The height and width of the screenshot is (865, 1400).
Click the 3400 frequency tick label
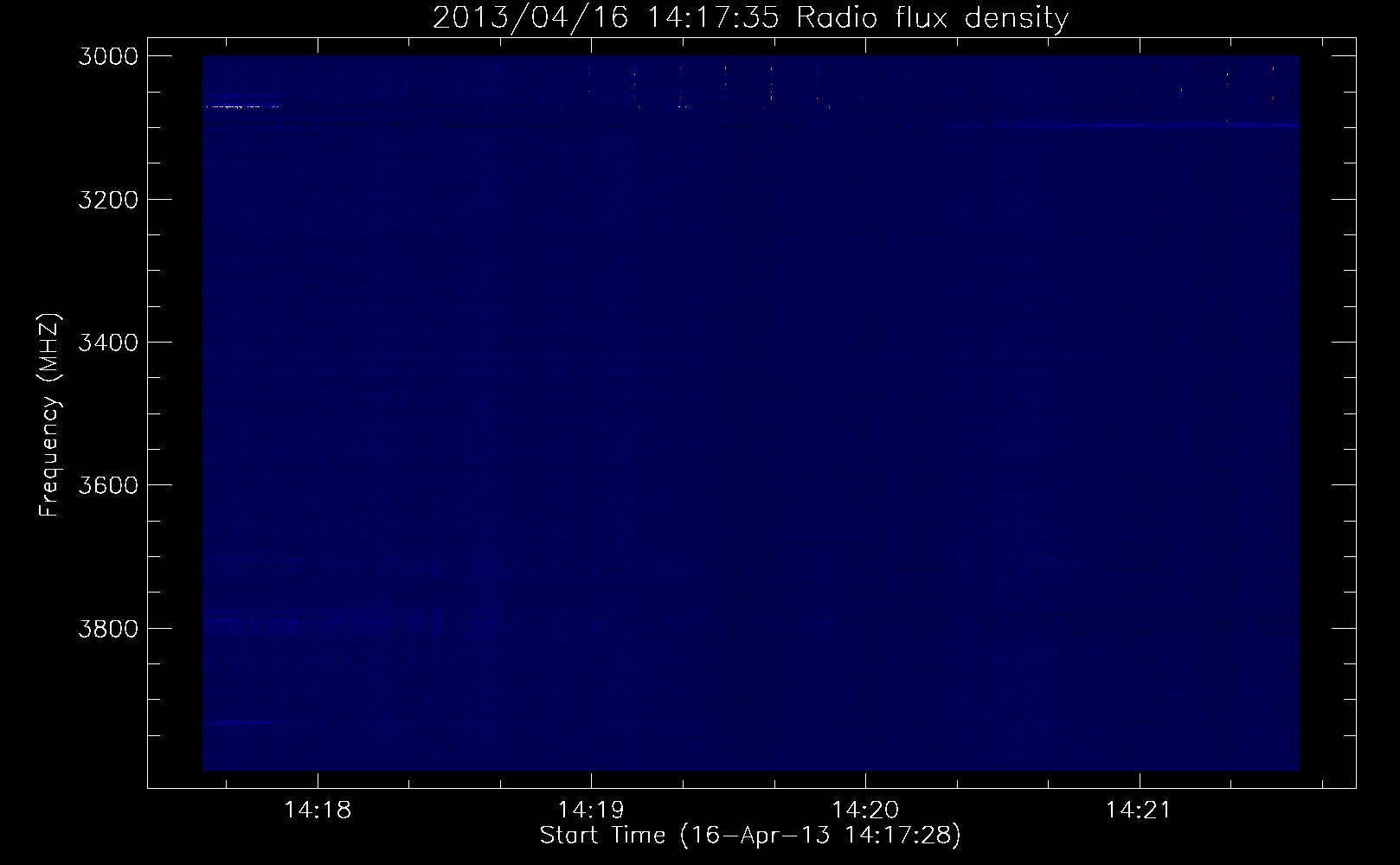pyautogui.click(x=108, y=343)
